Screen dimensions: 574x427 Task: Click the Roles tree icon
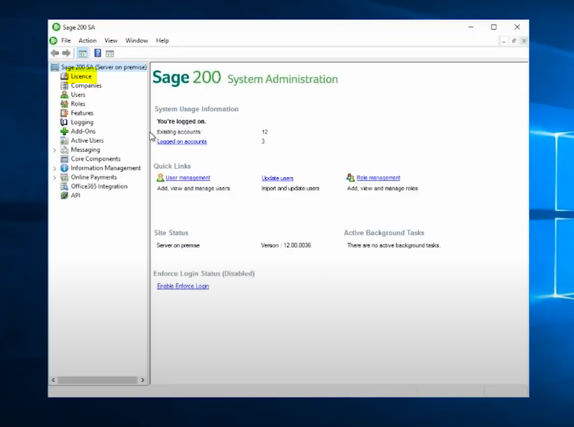pyautogui.click(x=64, y=104)
